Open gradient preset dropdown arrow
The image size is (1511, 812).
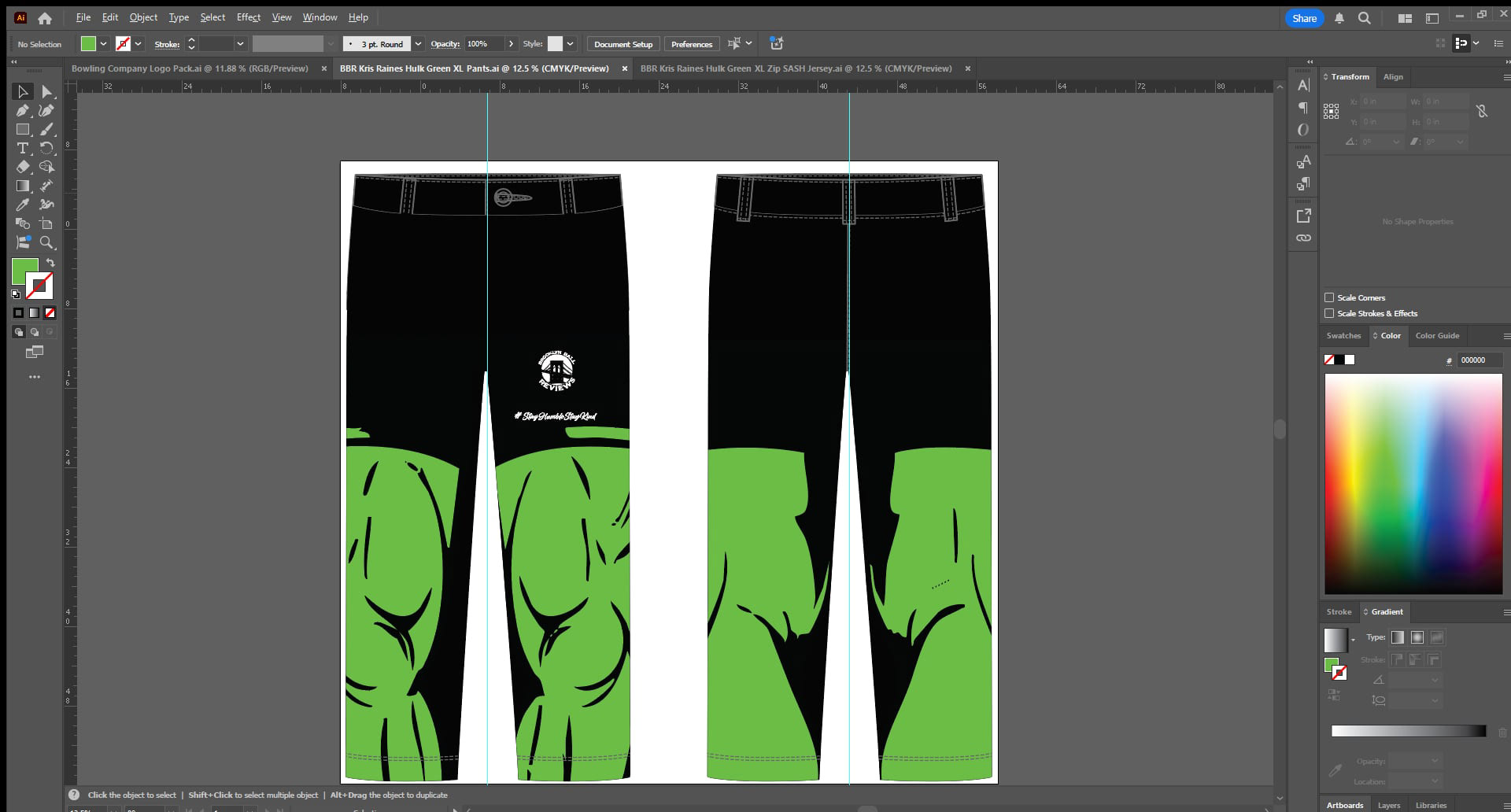(x=1354, y=640)
